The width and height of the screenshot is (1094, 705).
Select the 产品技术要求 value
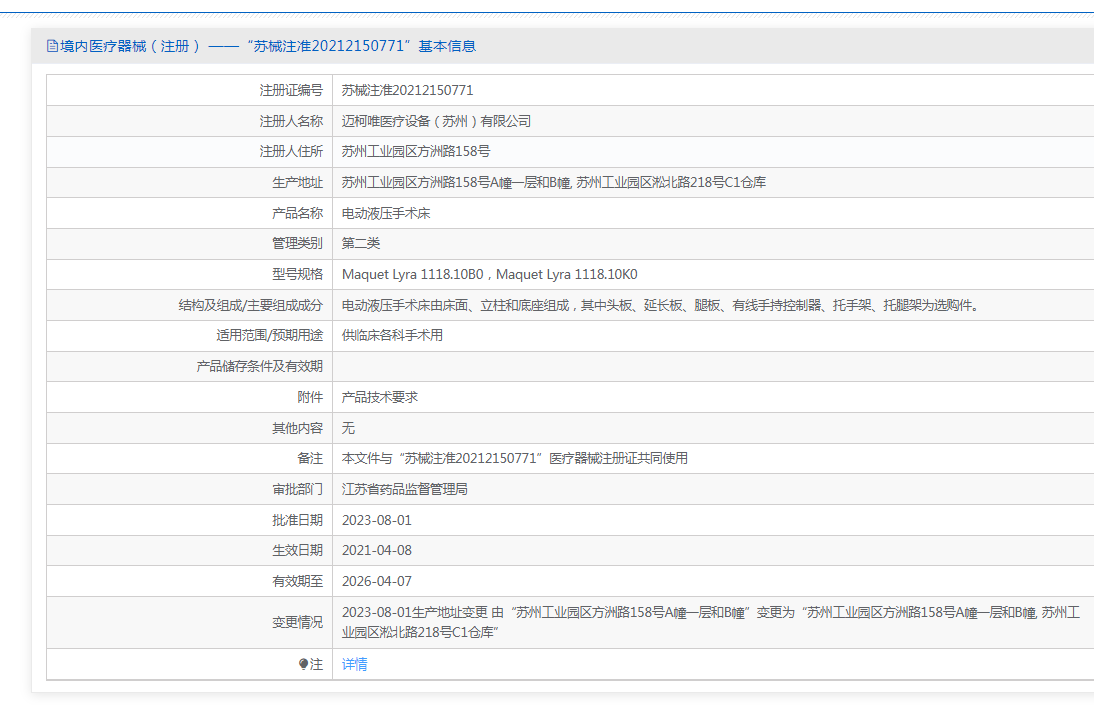[x=380, y=397]
